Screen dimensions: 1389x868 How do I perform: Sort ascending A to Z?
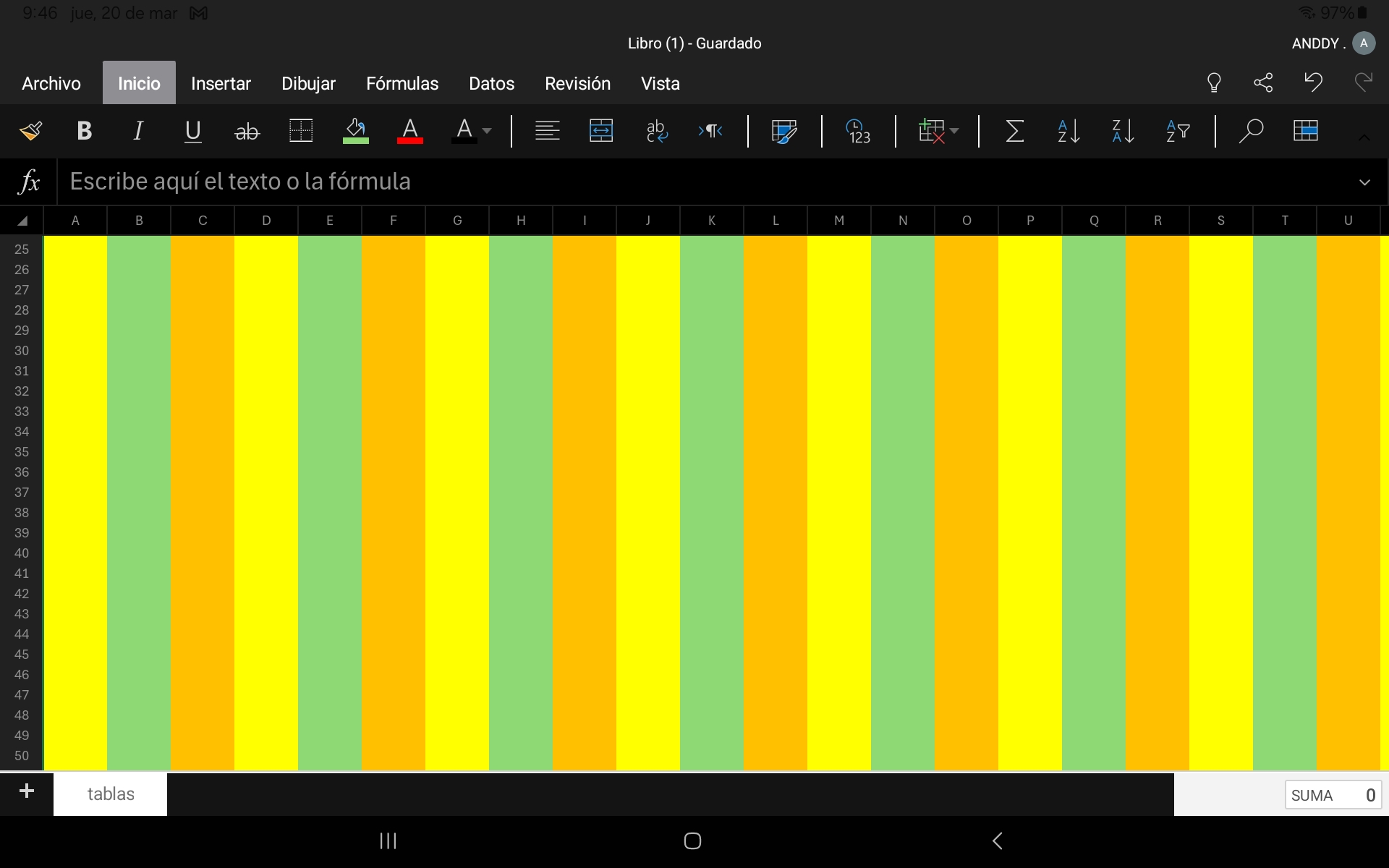click(x=1069, y=131)
